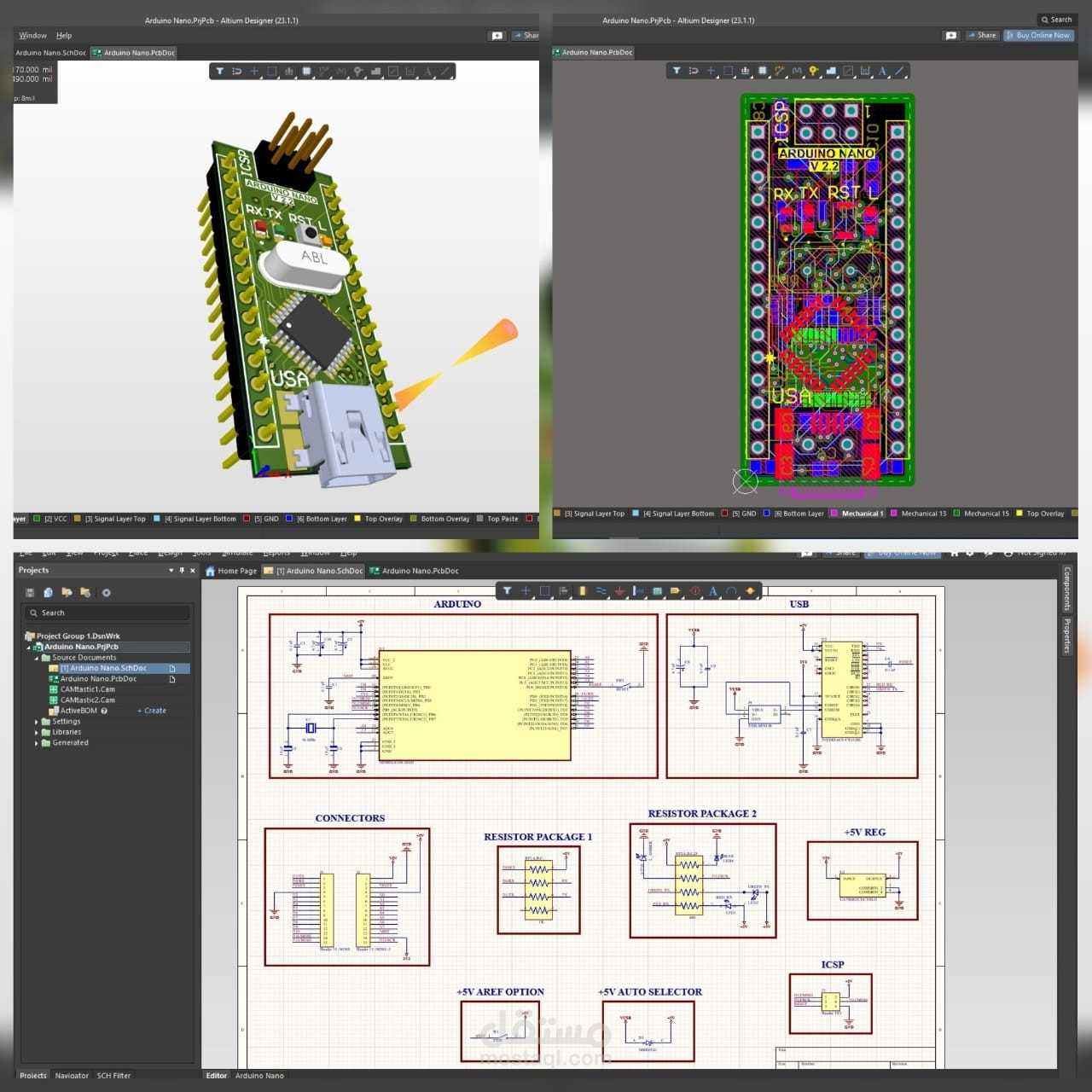
Task: Click the move object plus icon in the 3D view toolbar
Action: 254,72
